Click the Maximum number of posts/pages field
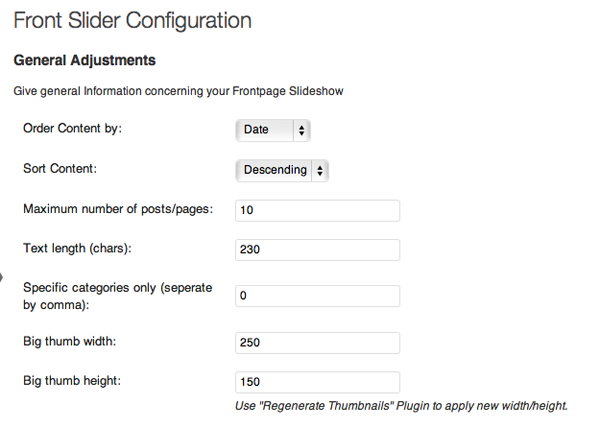This screenshot has height=428, width=600. click(317, 210)
